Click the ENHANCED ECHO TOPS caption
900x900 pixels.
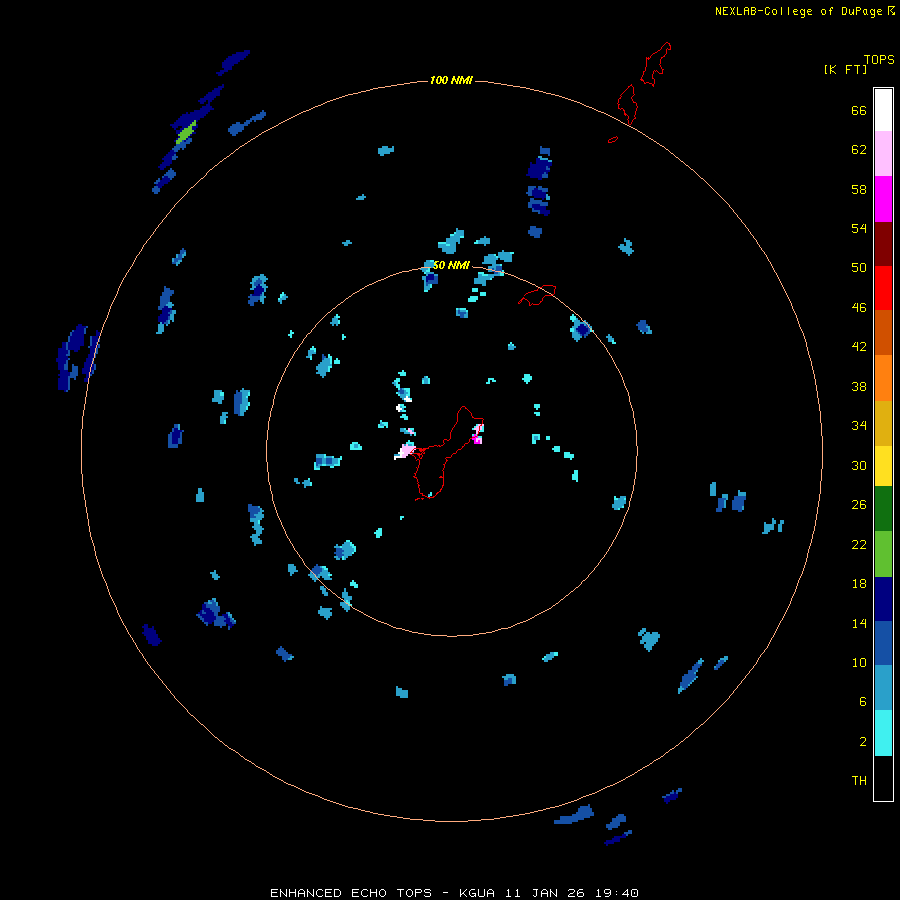pyautogui.click(x=351, y=893)
